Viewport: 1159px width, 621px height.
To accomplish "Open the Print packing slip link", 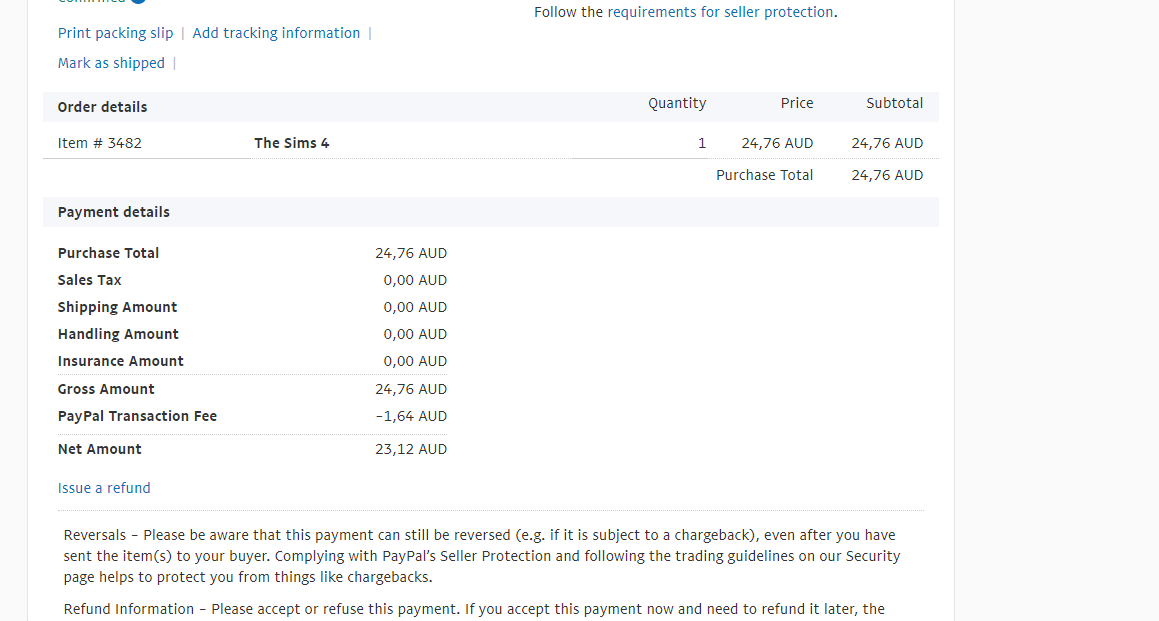I will 115,33.
